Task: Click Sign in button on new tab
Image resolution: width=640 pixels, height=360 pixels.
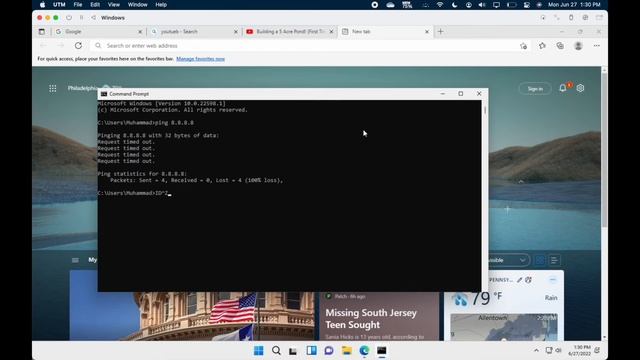Action: coord(535,89)
